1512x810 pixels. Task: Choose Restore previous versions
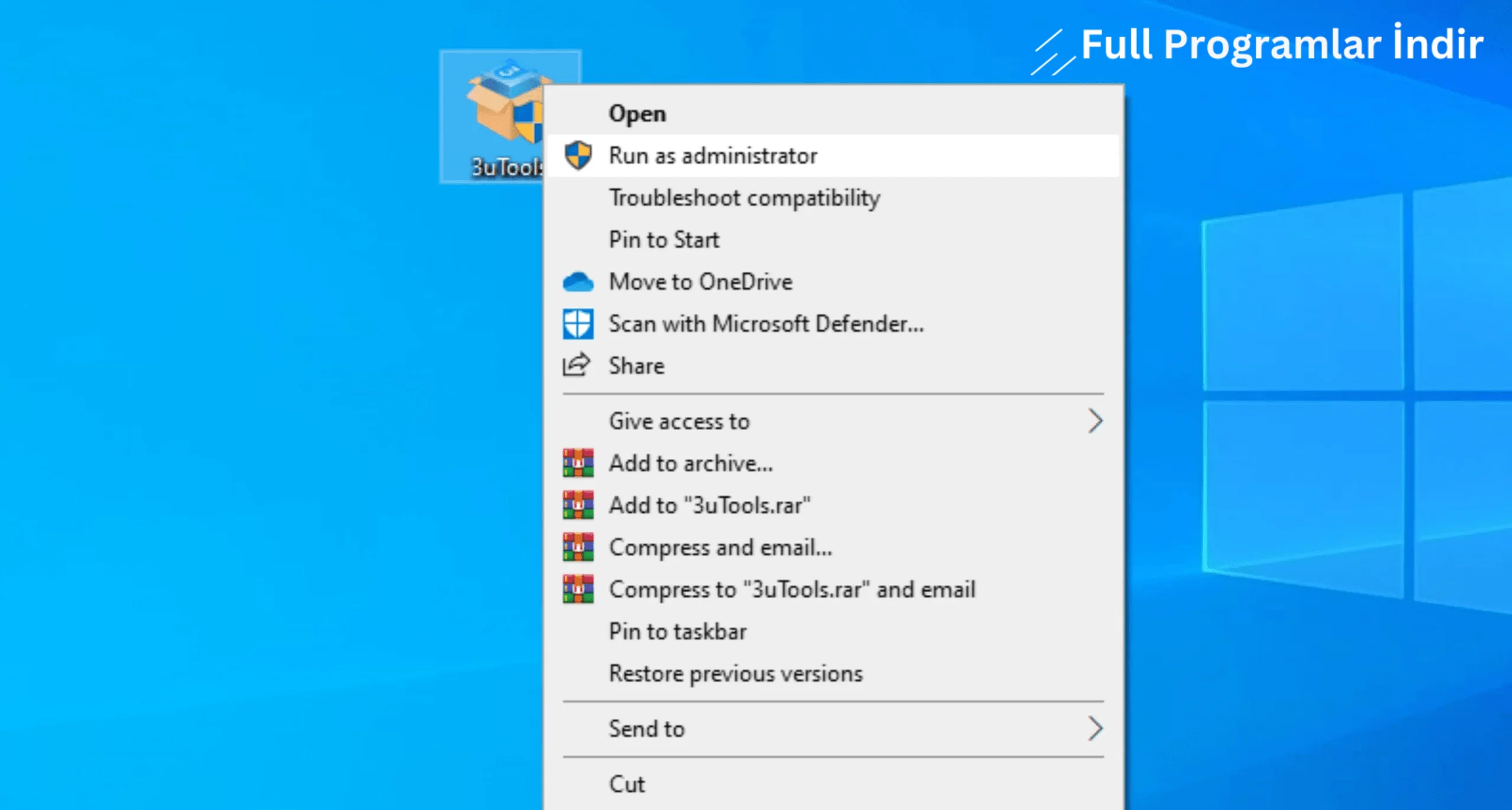tap(833, 674)
